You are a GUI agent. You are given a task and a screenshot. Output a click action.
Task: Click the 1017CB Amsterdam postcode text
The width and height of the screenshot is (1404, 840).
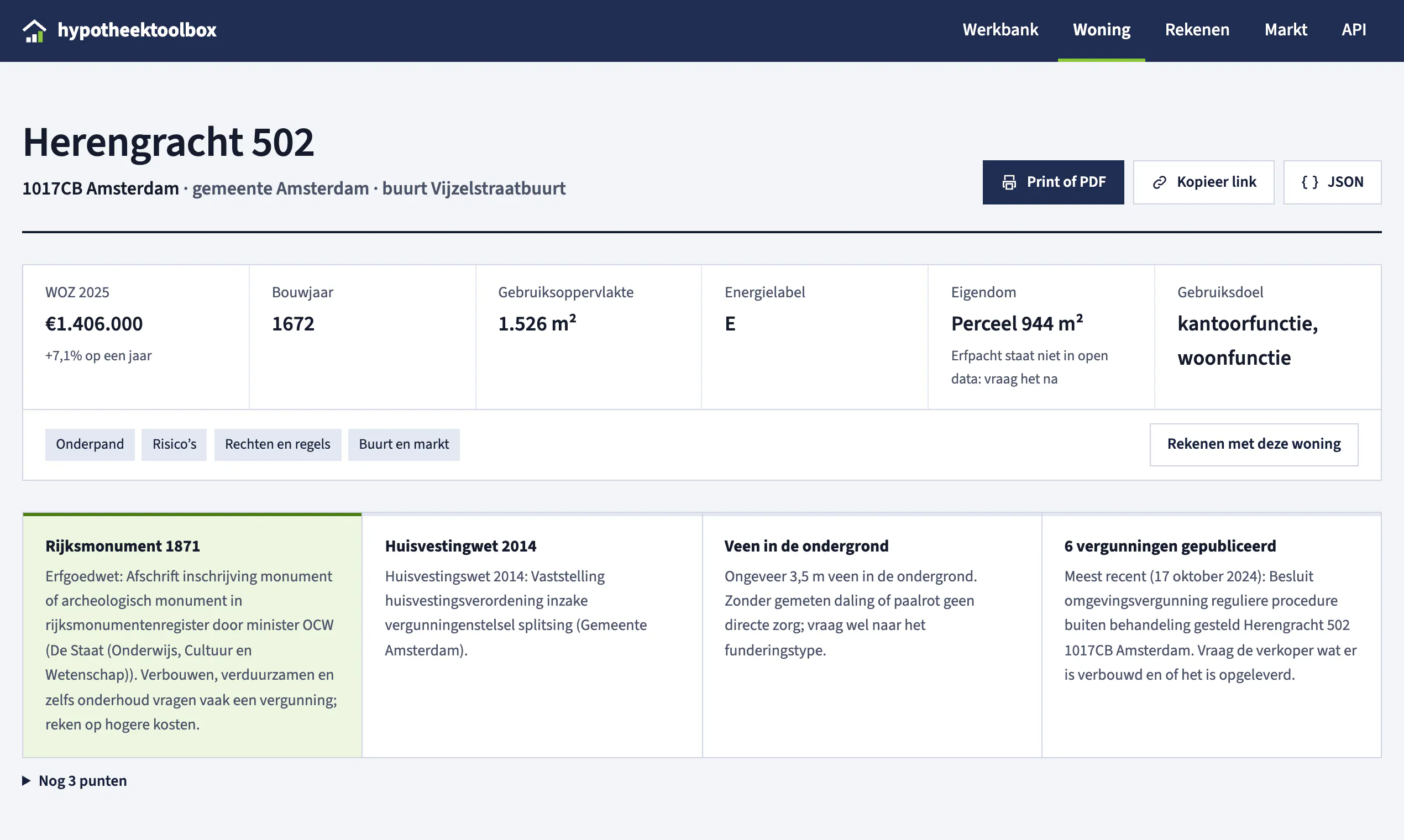[101, 188]
